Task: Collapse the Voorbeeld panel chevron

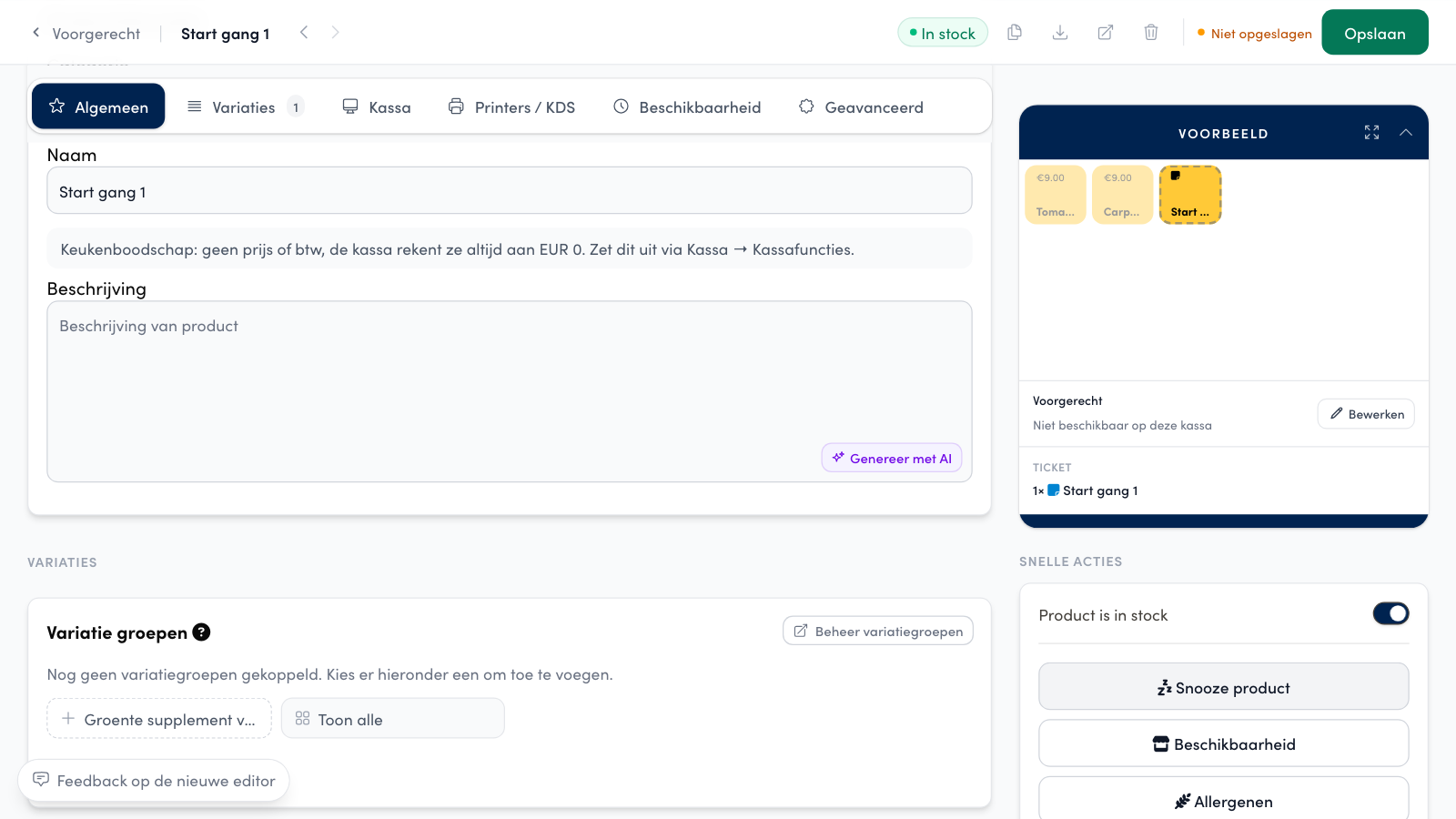Action: click(1406, 133)
